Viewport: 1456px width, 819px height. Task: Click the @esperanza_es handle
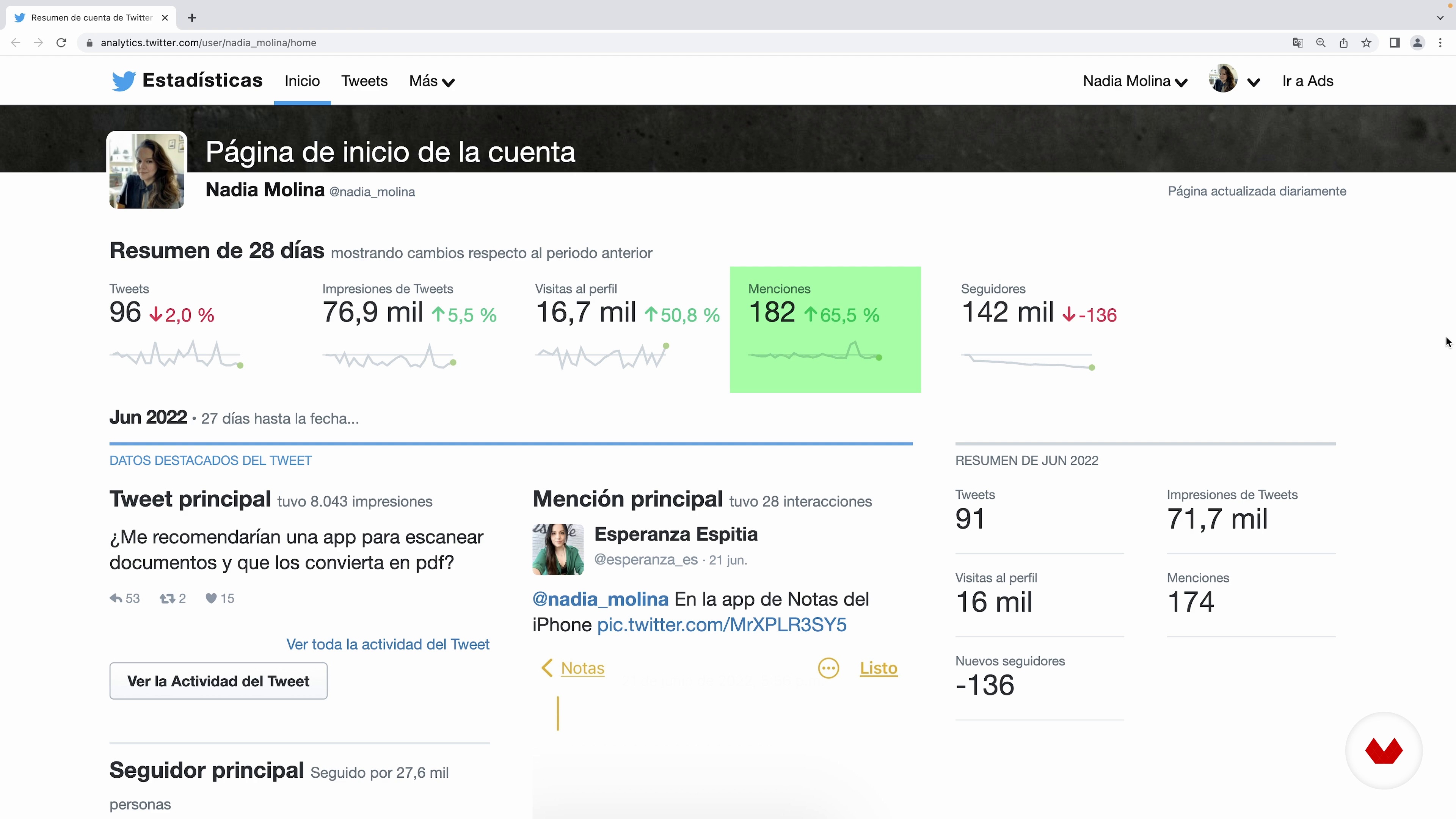646,560
